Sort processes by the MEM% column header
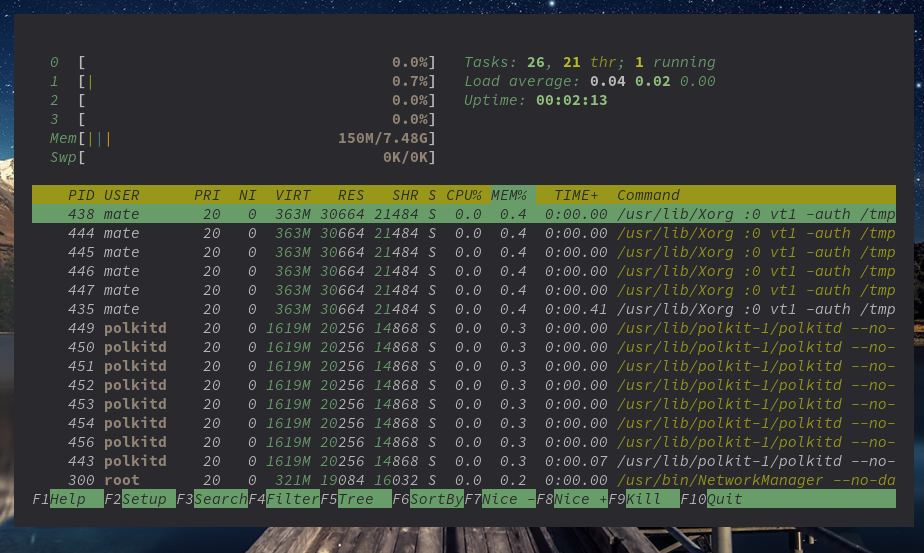 click(509, 195)
